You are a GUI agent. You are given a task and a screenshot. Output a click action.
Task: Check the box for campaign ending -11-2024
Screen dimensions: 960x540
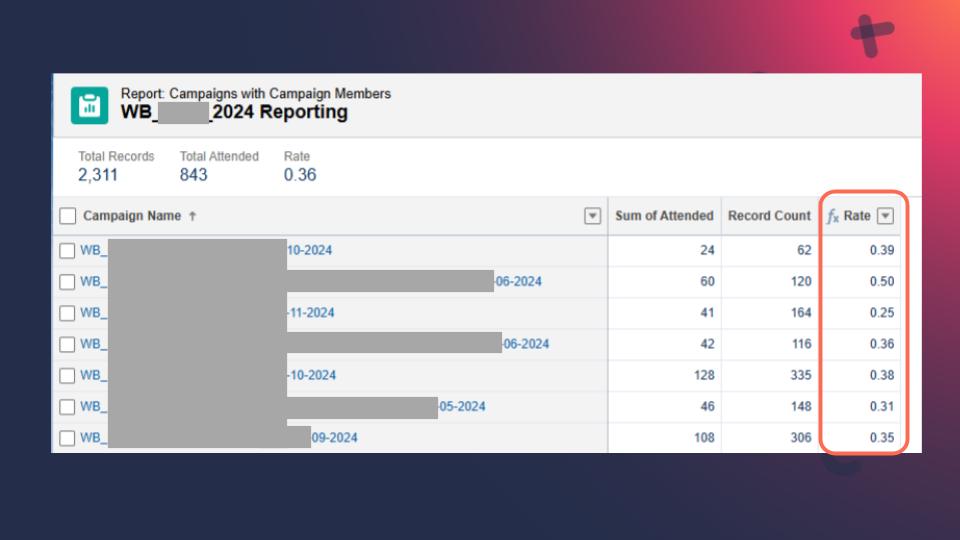click(x=68, y=313)
